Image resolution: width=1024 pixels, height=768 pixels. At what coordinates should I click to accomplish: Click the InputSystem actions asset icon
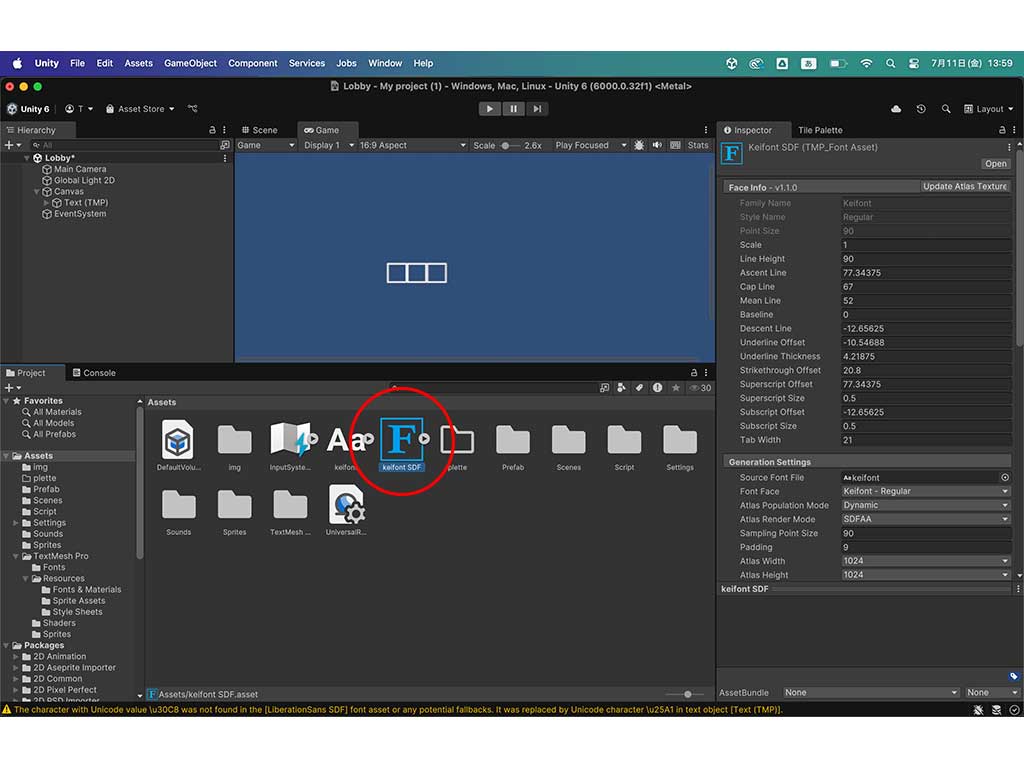pos(290,441)
